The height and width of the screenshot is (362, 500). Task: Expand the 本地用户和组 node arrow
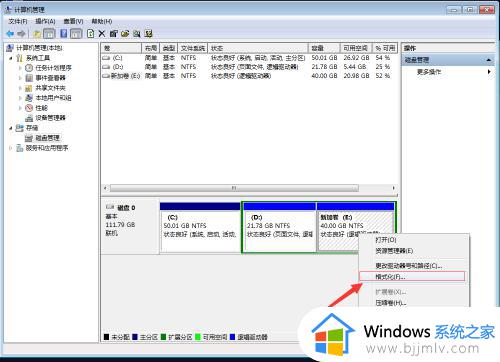coord(20,98)
